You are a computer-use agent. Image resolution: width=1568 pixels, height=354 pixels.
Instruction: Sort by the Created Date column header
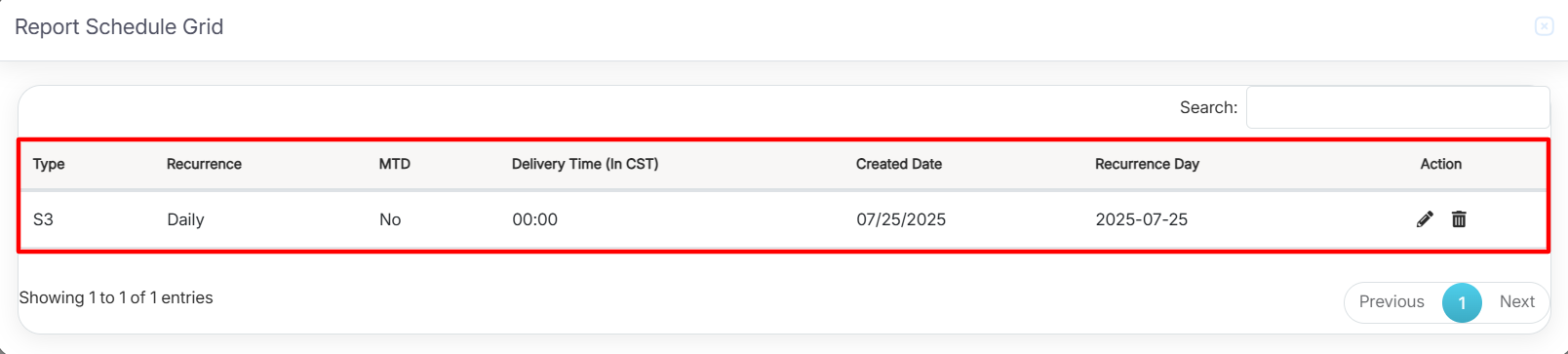(899, 164)
